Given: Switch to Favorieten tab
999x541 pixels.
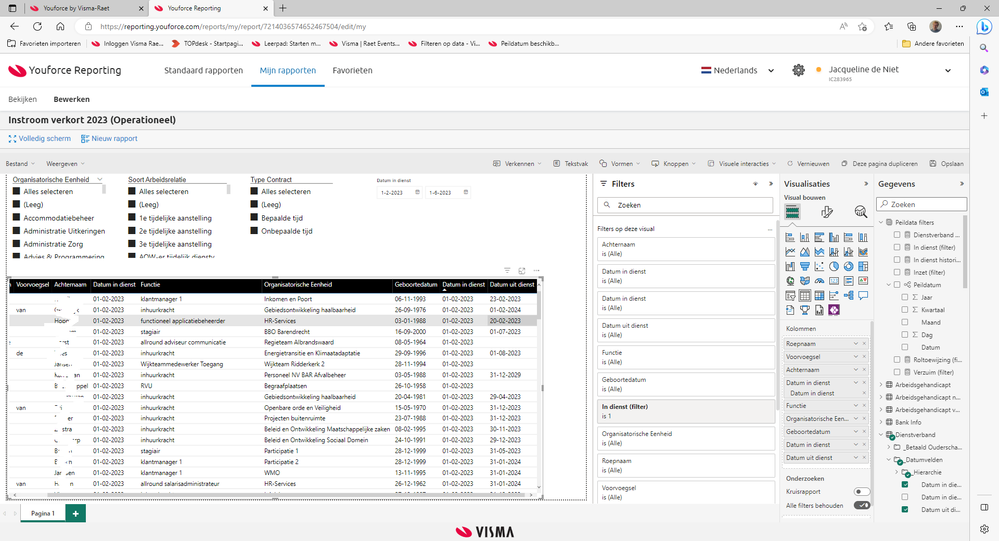Looking at the screenshot, I should click(x=352, y=70).
